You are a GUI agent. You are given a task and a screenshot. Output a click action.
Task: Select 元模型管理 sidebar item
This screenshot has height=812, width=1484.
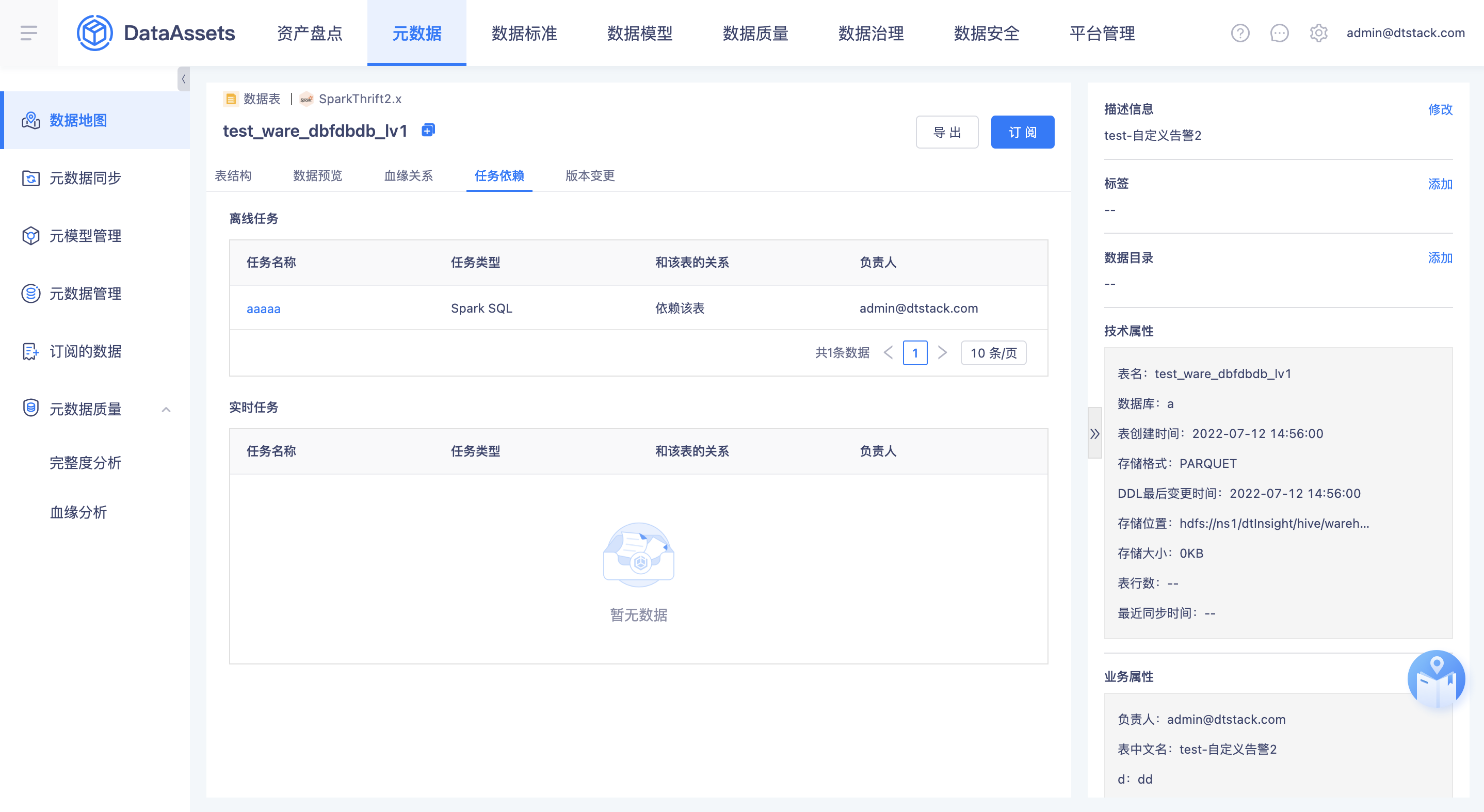(x=94, y=236)
